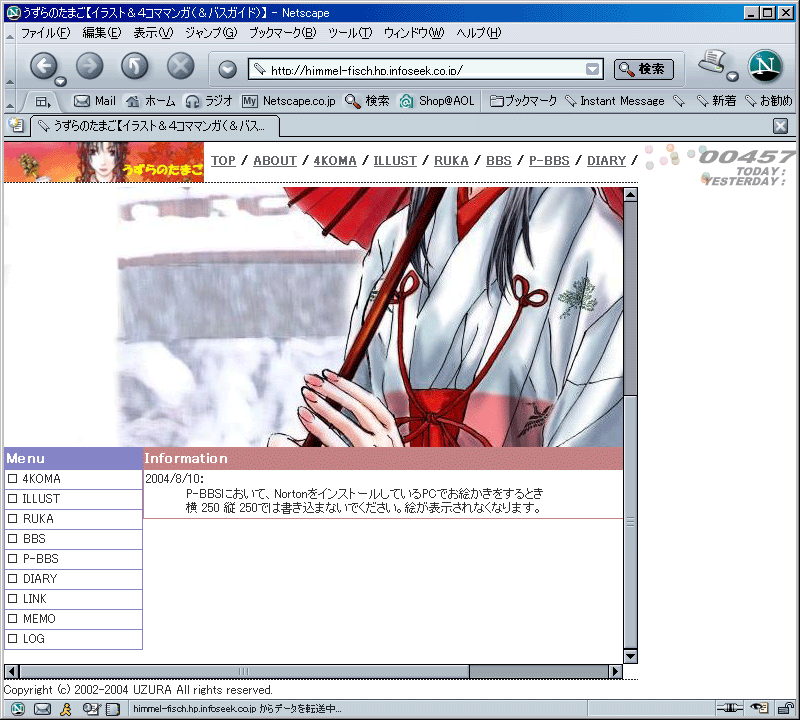Expand the URL bar history dropdown

592,69
